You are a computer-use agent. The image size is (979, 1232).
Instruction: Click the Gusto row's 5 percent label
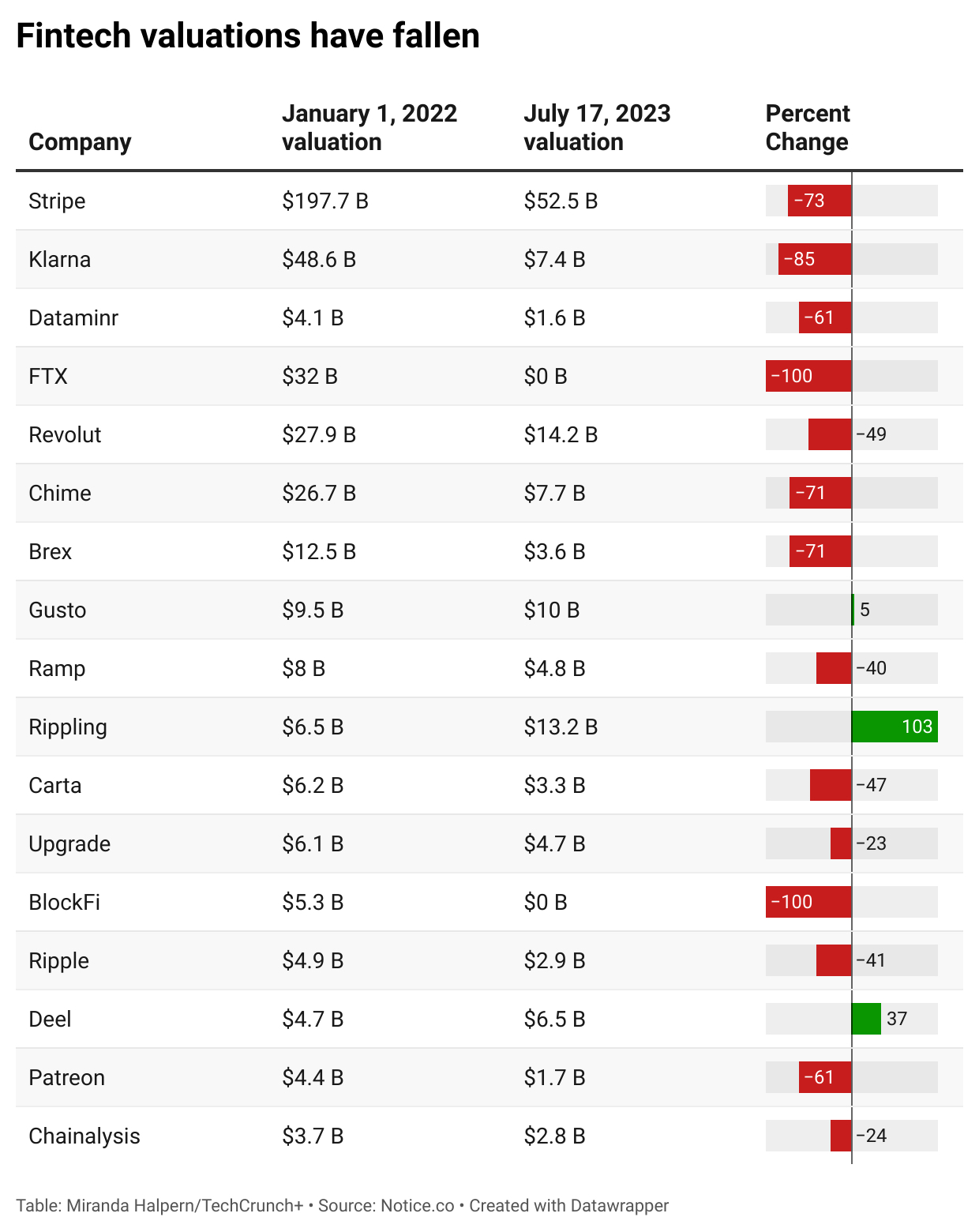865,610
